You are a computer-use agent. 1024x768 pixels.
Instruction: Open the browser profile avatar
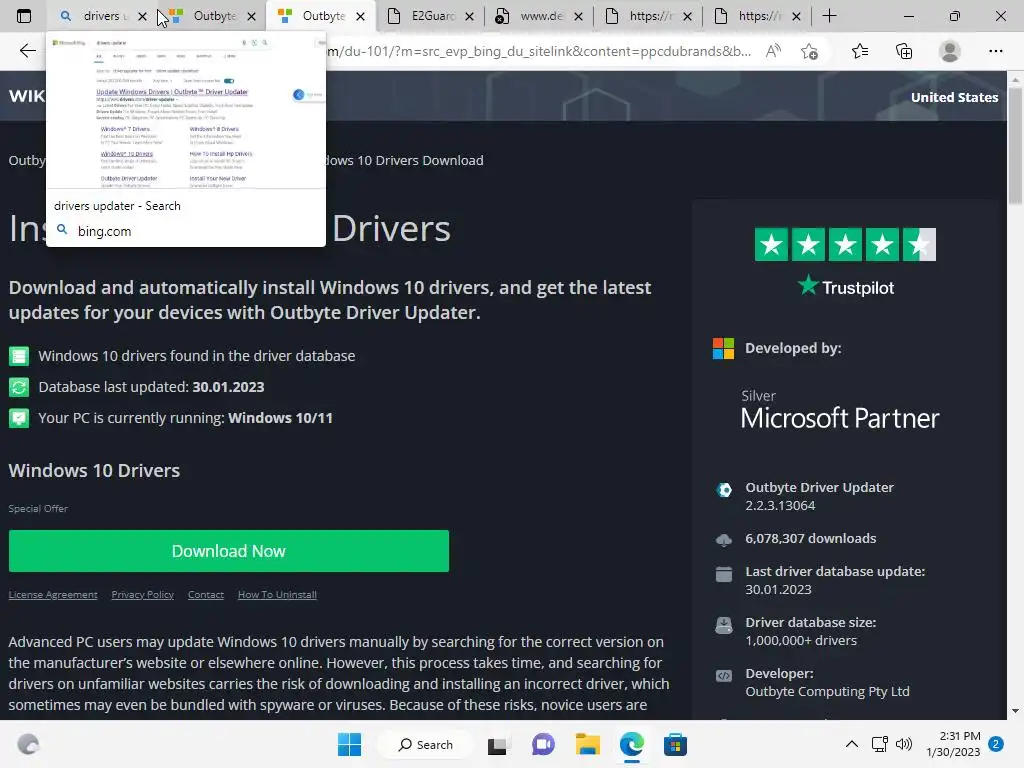click(950, 51)
